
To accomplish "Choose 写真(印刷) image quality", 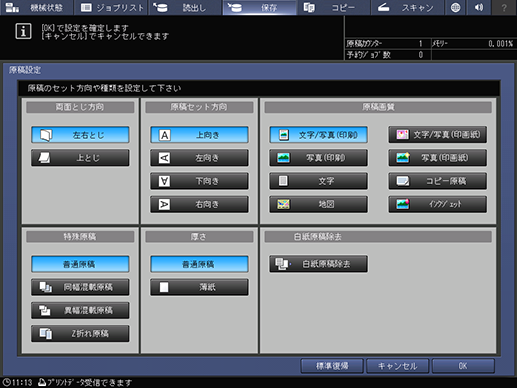I will pos(319,158).
